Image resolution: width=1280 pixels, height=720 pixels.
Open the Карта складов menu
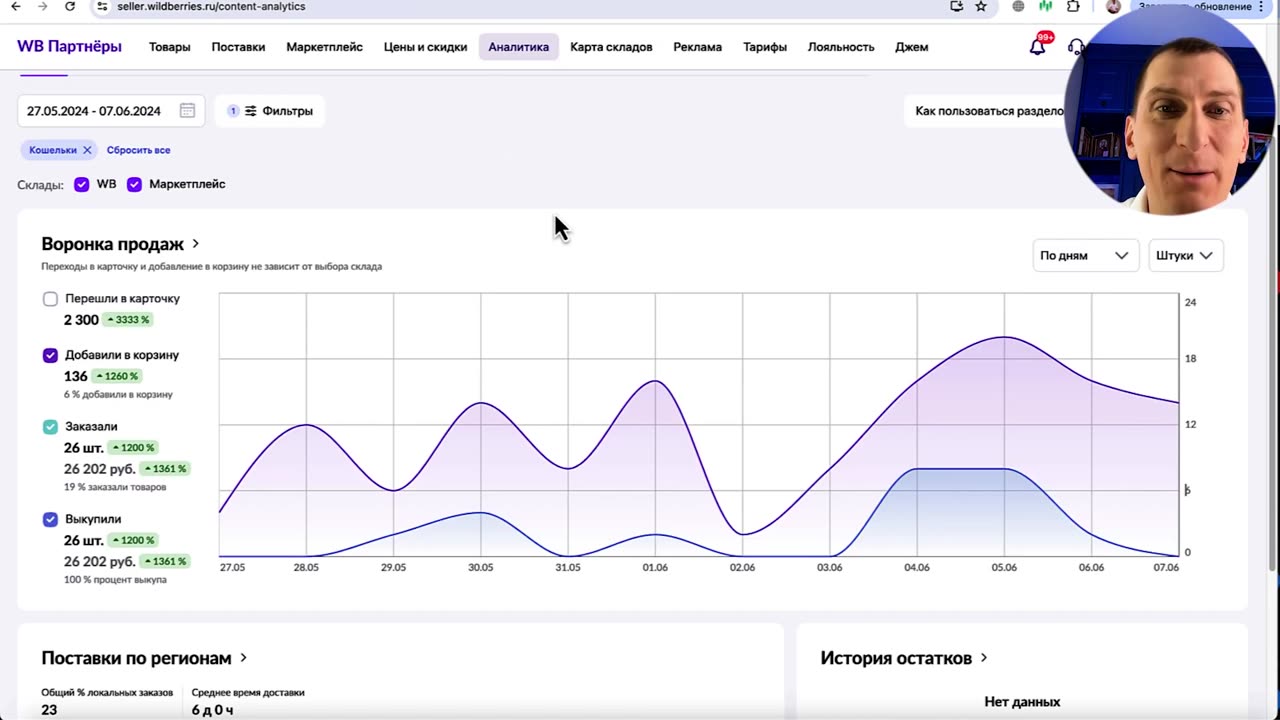(x=611, y=47)
